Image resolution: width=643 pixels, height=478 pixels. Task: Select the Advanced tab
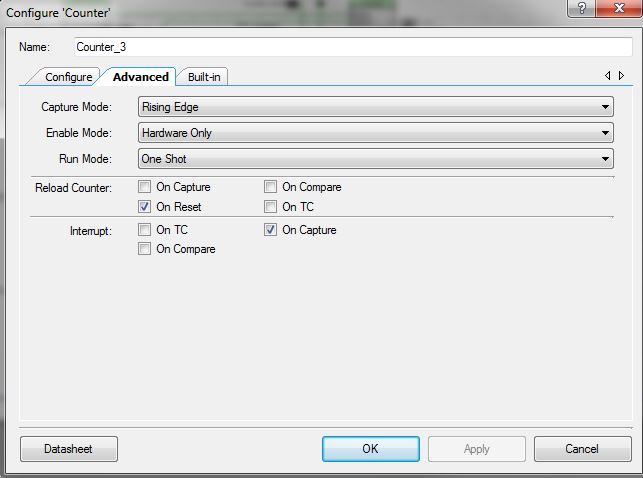click(x=141, y=77)
